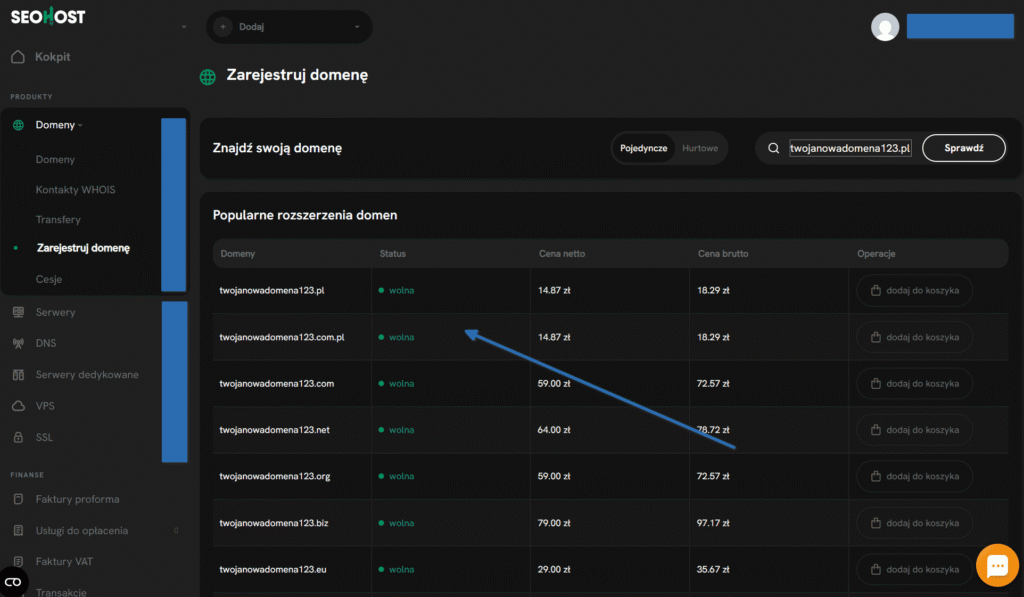Switch to Hurtowe bulk search mode
Viewport: 1024px width, 597px height.
point(700,148)
